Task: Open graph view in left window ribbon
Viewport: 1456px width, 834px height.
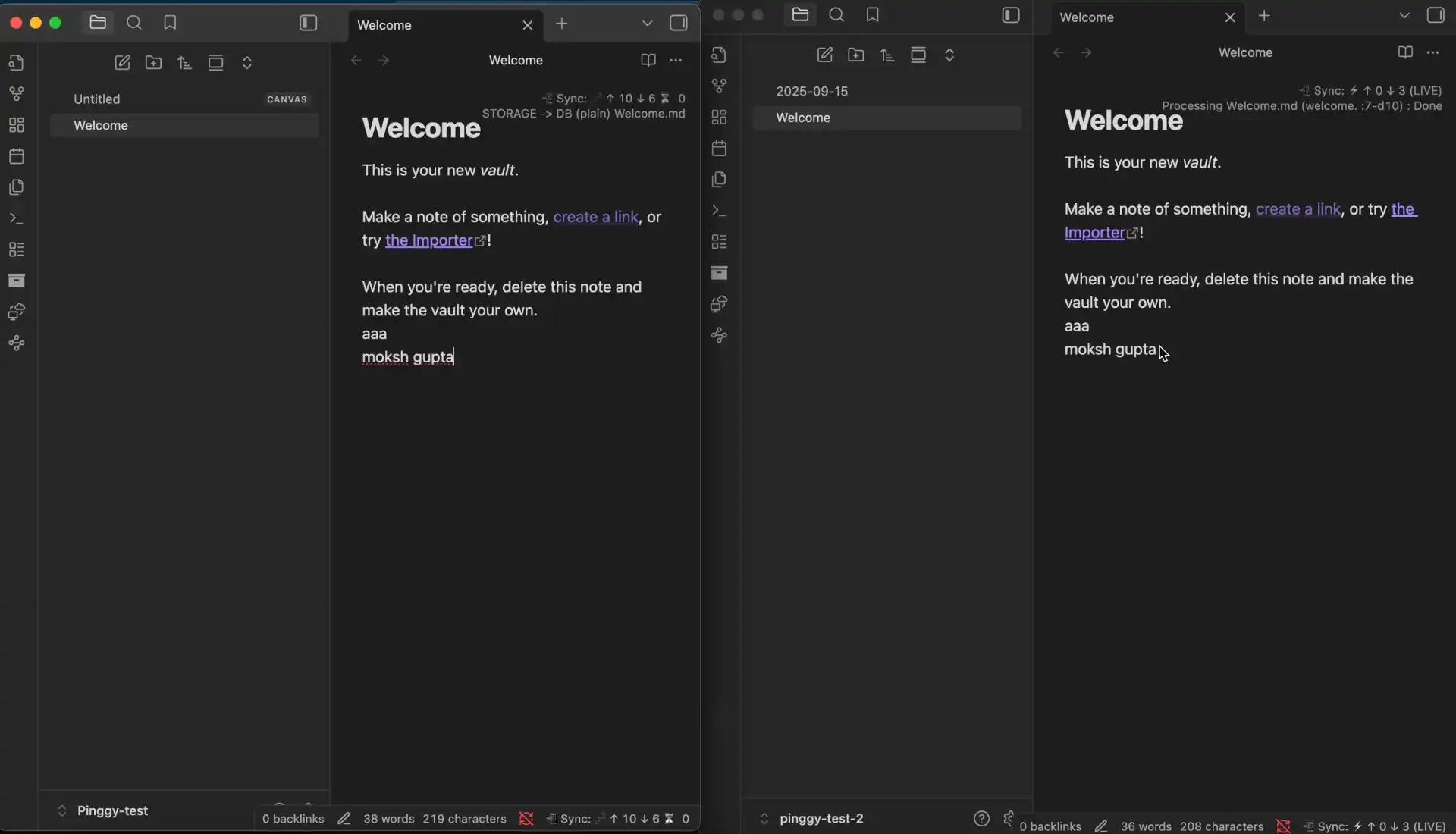Action: pos(17,94)
